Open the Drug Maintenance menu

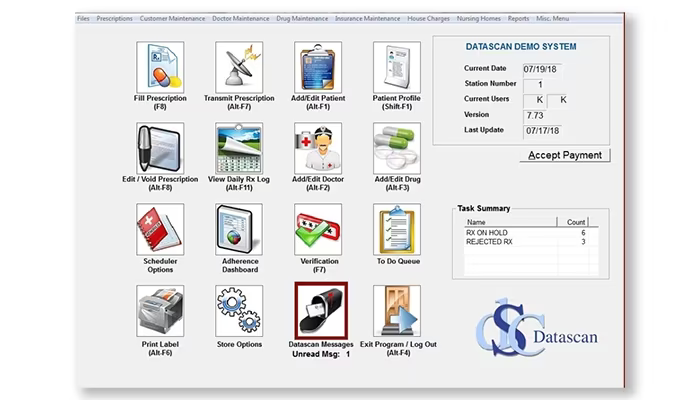[x=302, y=18]
